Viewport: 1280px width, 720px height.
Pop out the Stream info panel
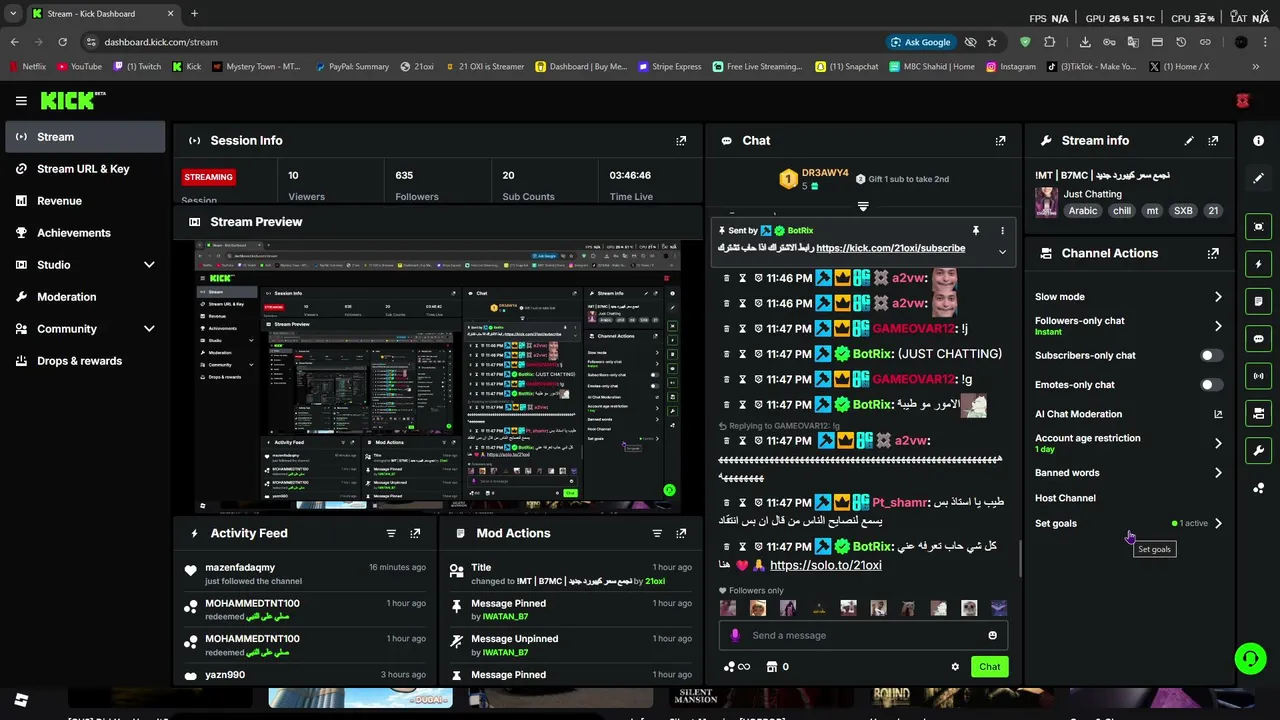[x=1213, y=141]
